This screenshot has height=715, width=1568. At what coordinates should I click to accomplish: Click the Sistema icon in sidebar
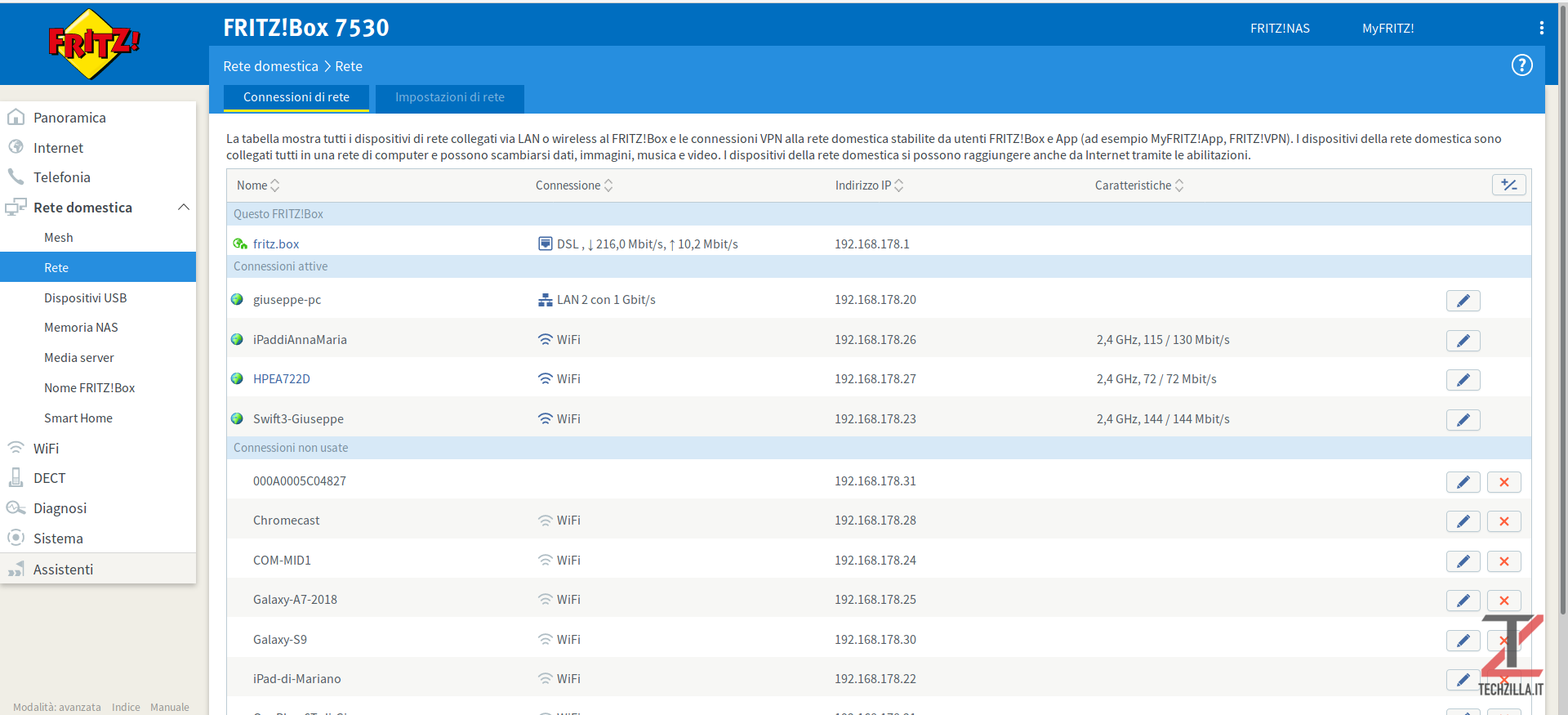pyautogui.click(x=16, y=538)
